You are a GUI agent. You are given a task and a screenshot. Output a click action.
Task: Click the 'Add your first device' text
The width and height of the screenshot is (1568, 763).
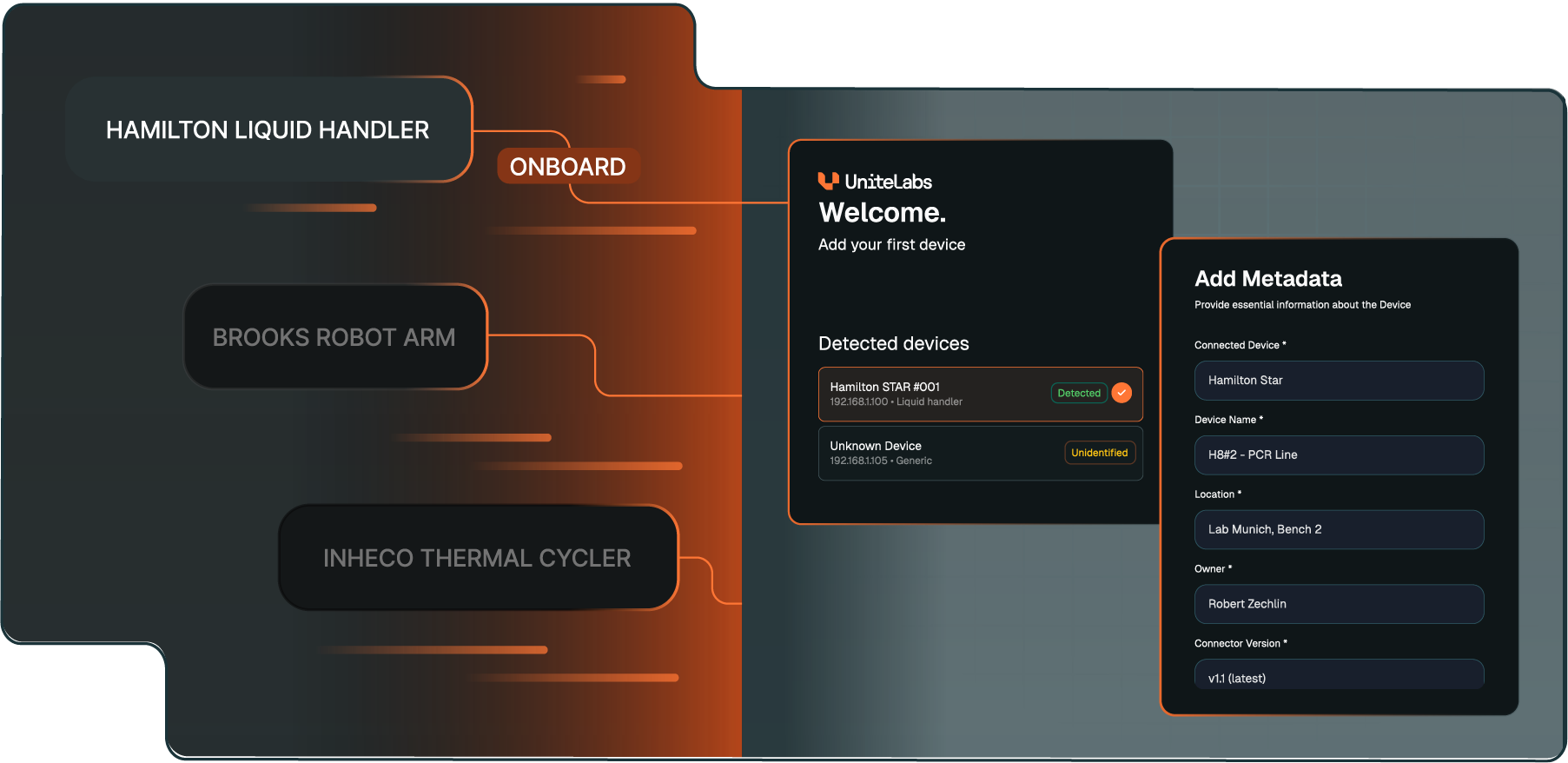point(891,245)
